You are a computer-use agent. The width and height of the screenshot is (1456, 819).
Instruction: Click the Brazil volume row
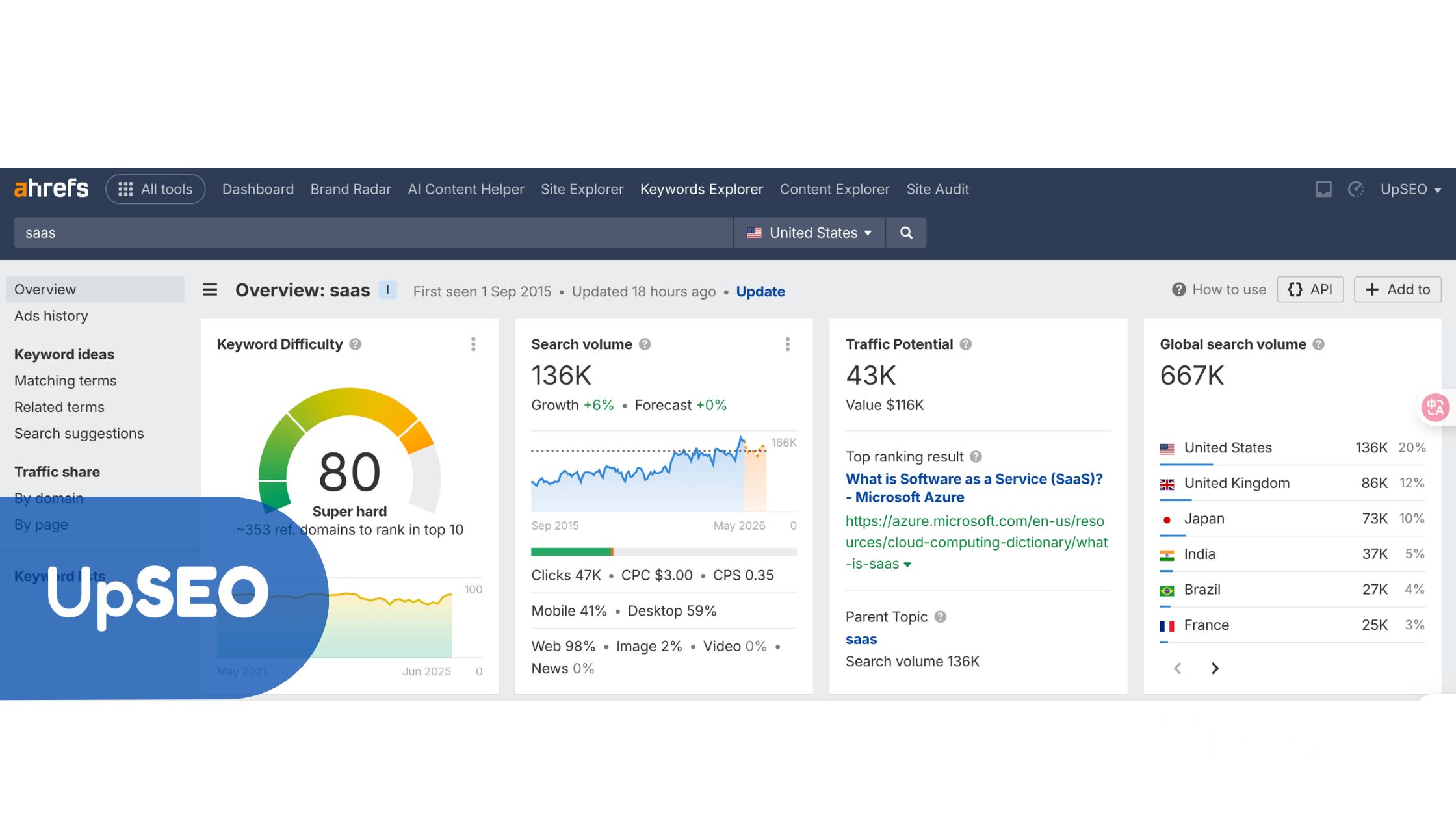(1293, 590)
